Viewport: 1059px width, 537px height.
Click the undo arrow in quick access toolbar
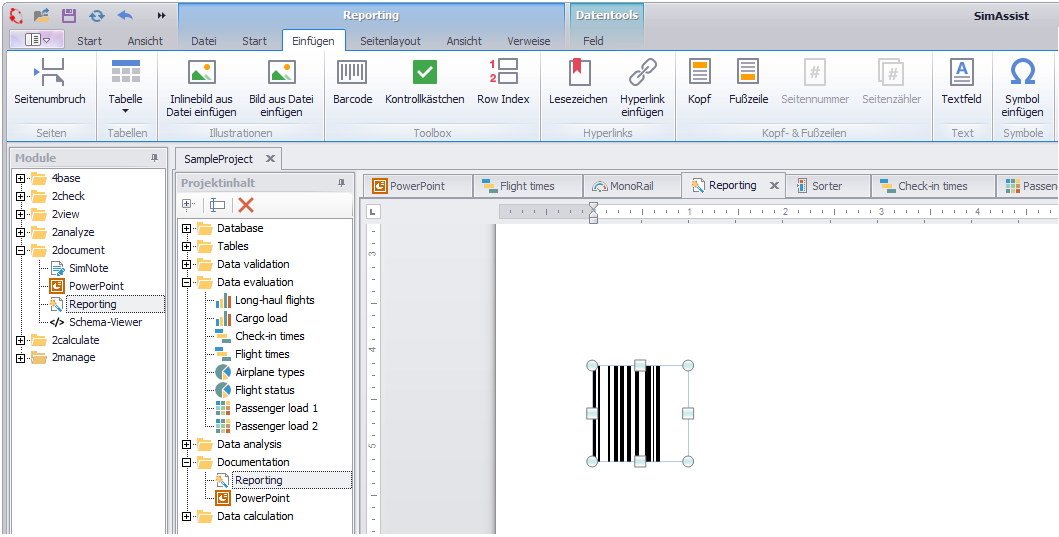(x=126, y=15)
